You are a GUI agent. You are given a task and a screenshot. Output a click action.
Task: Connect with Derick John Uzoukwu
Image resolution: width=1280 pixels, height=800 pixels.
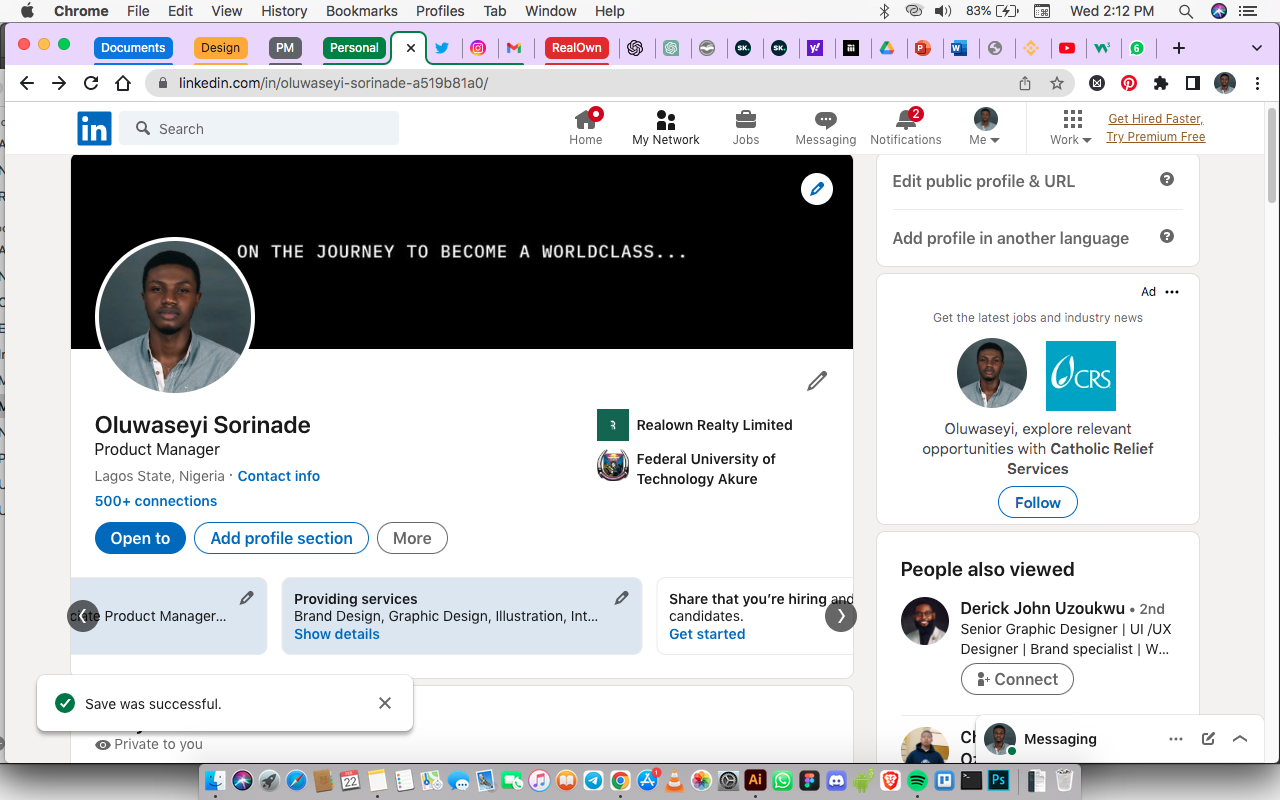[1017, 679]
